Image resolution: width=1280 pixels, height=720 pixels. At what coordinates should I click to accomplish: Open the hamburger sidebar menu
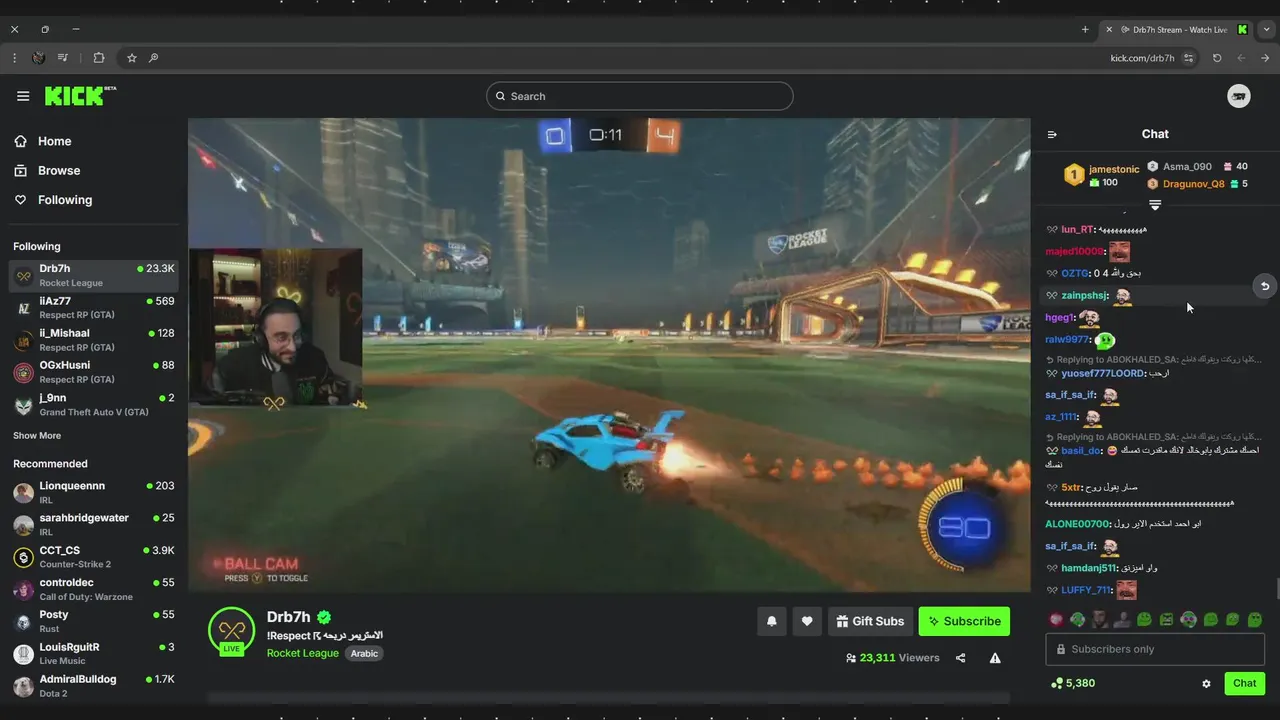tap(23, 96)
